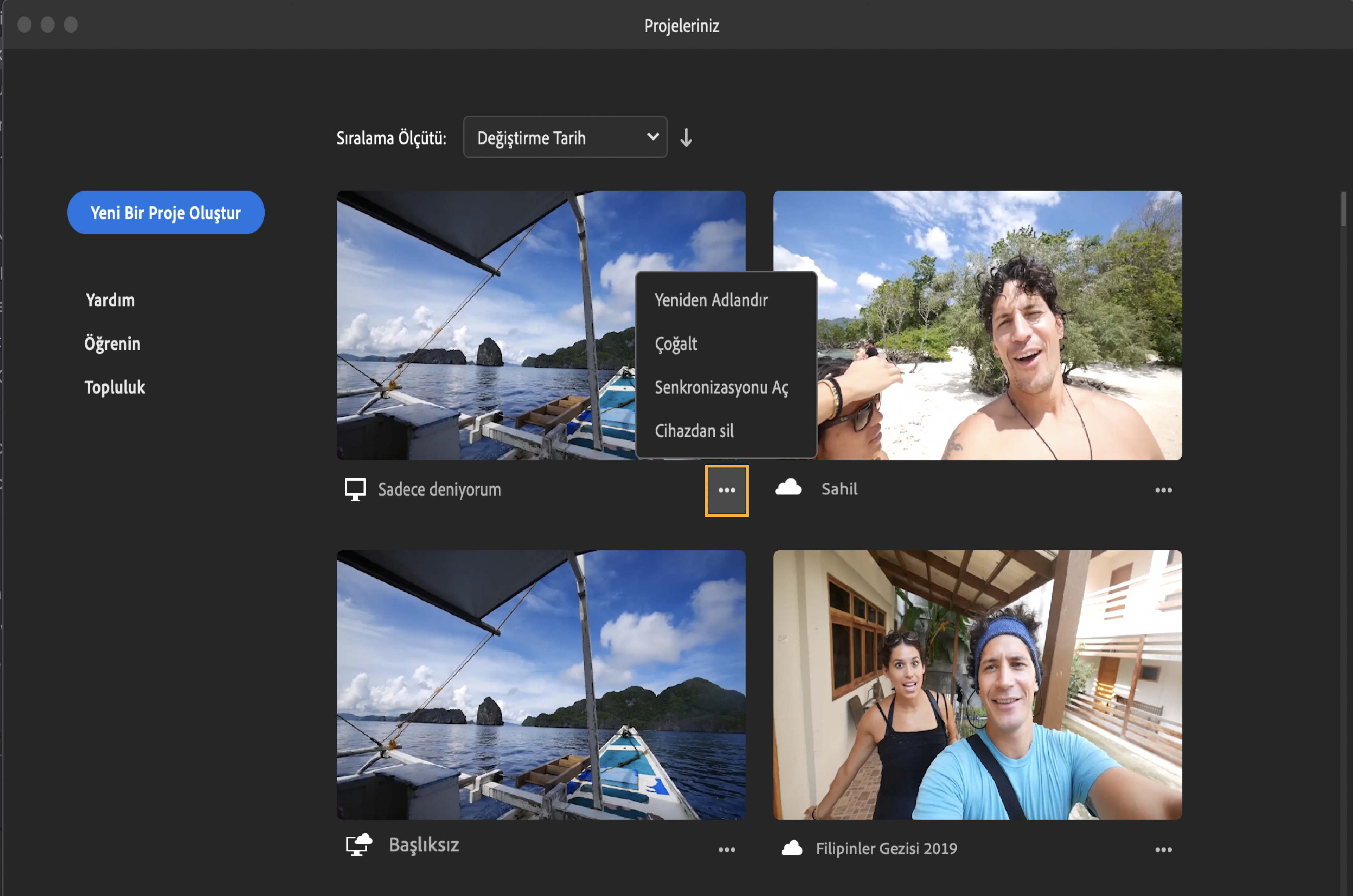Select Çoğalt in the context menu

(x=676, y=344)
